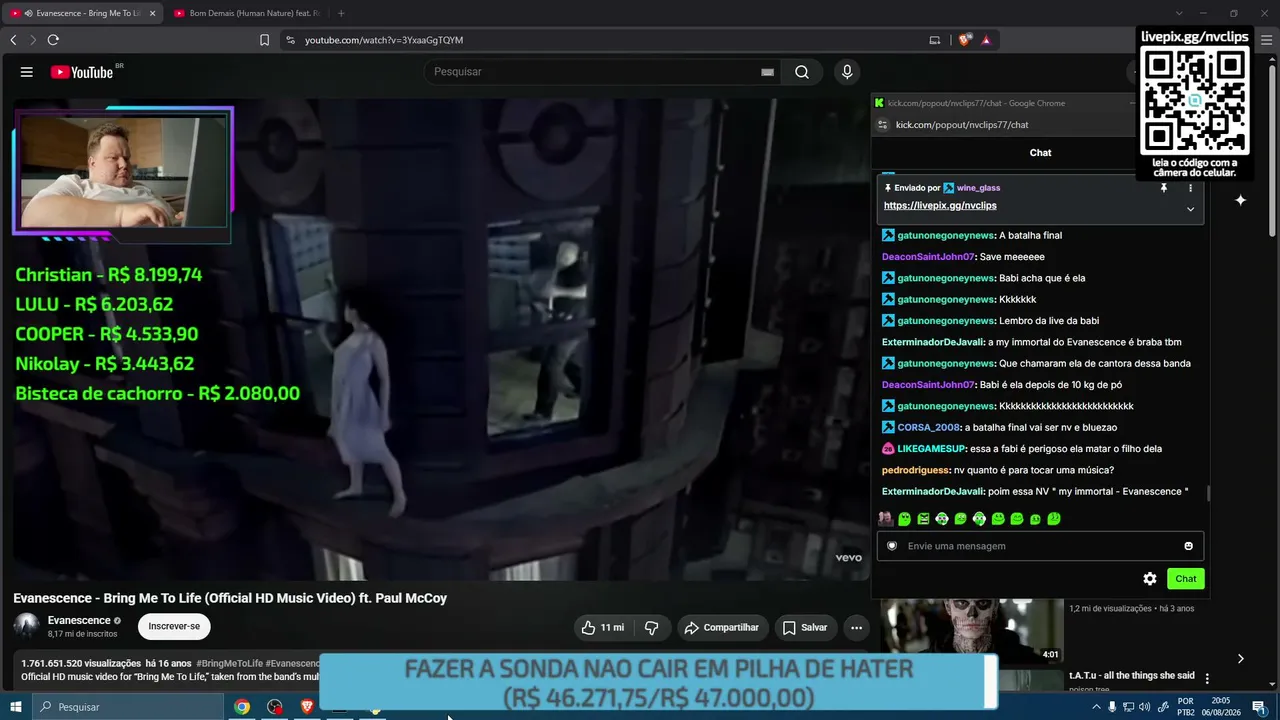Subscribe with the Inscrever-se button
Screen dimensions: 1280x720
pyautogui.click(x=174, y=627)
